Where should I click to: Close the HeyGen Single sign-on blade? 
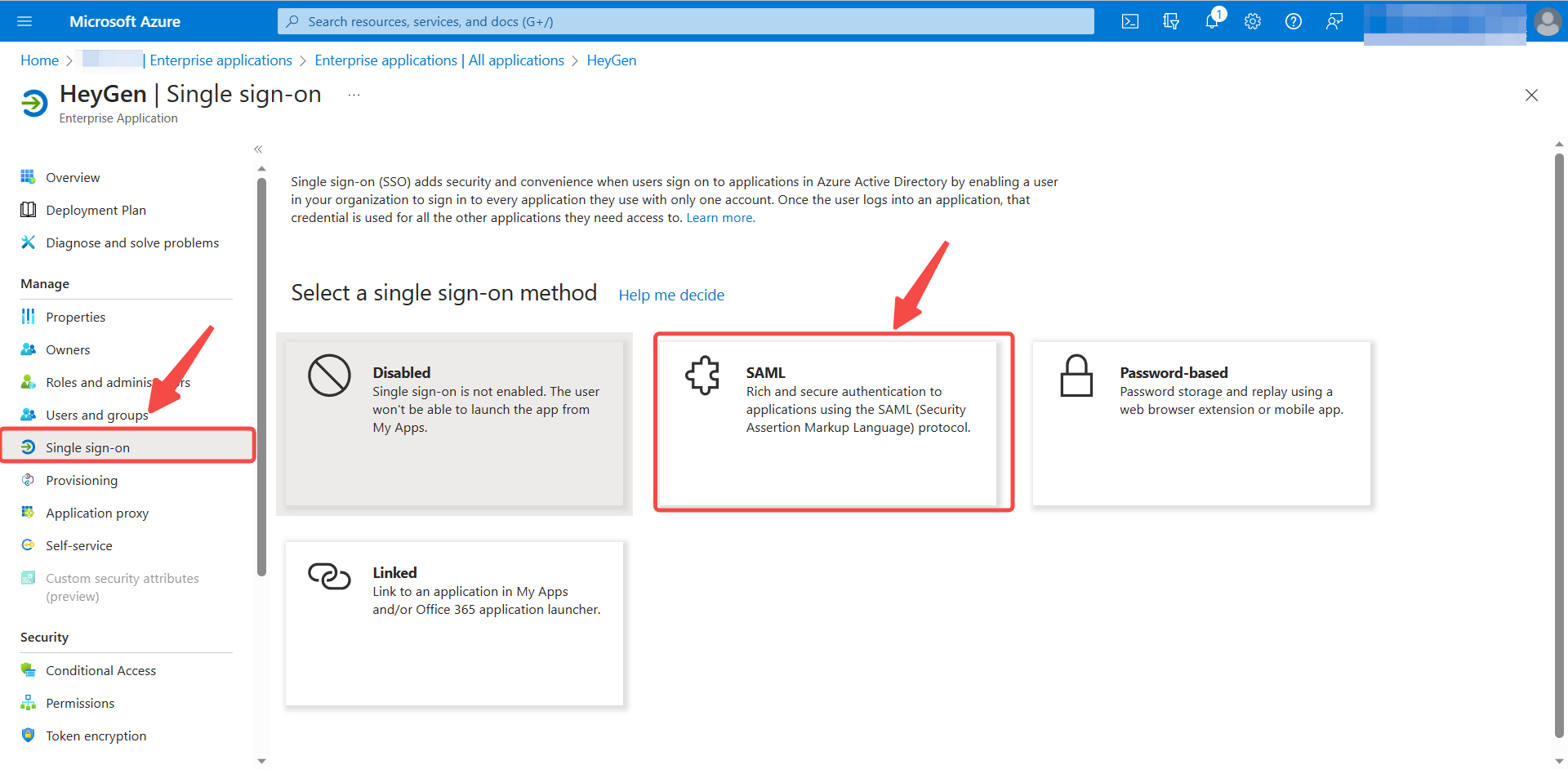[x=1531, y=96]
